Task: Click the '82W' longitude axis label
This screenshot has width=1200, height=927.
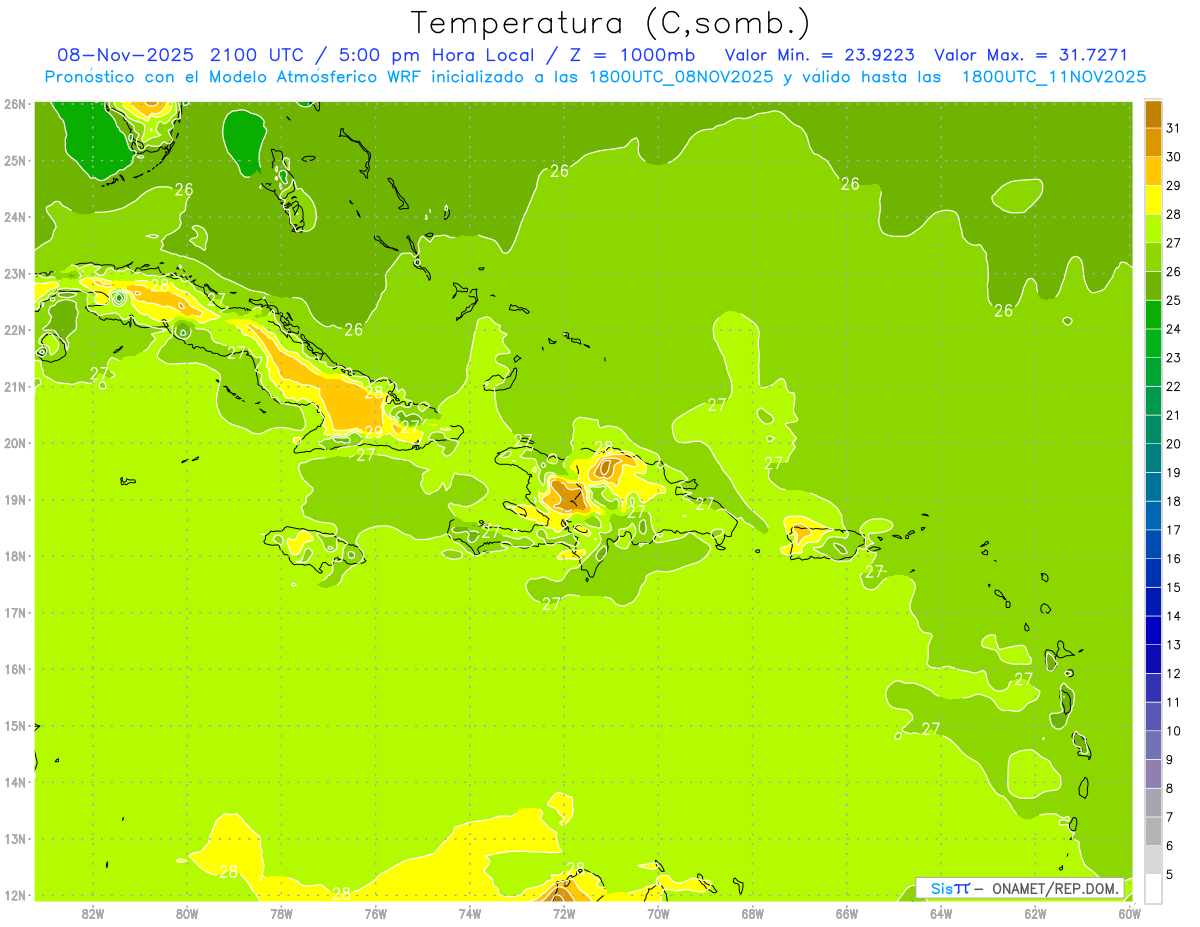Action: point(93,913)
